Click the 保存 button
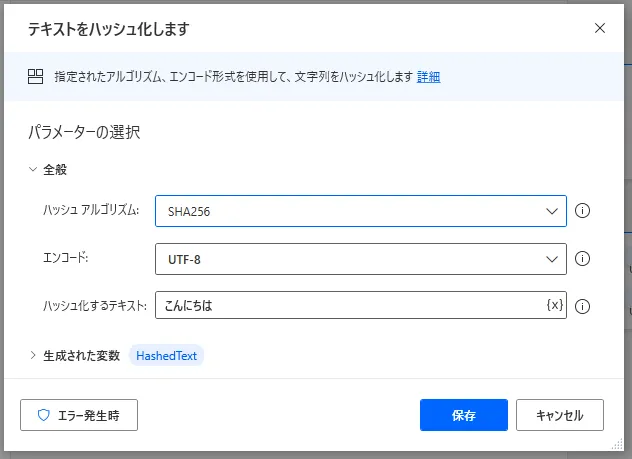The width and height of the screenshot is (632, 459). point(464,415)
